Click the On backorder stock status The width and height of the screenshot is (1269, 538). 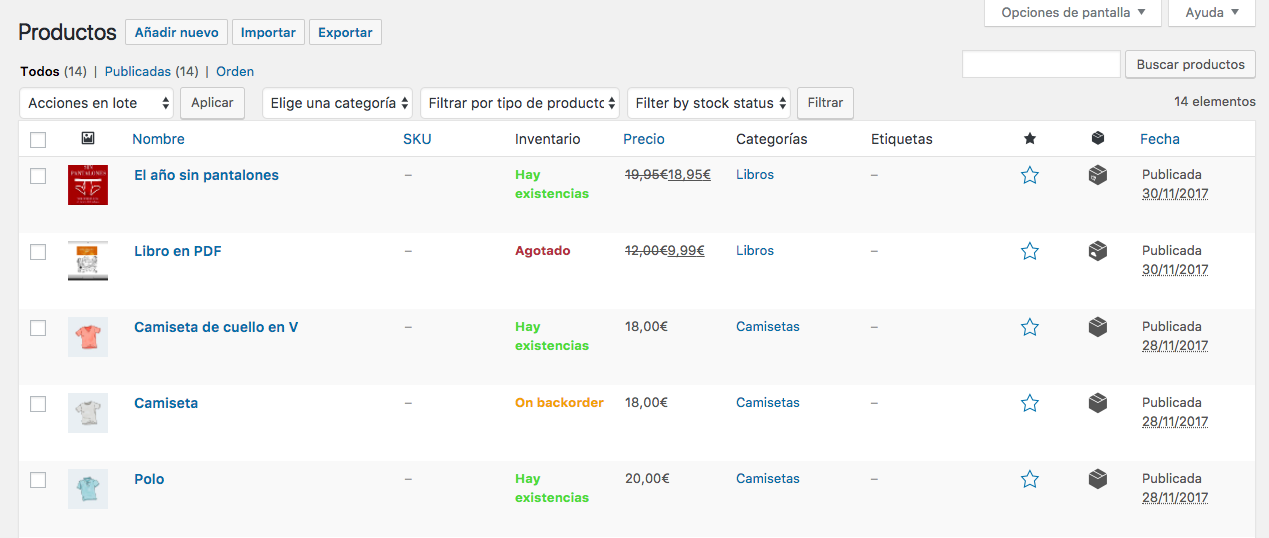tap(559, 402)
